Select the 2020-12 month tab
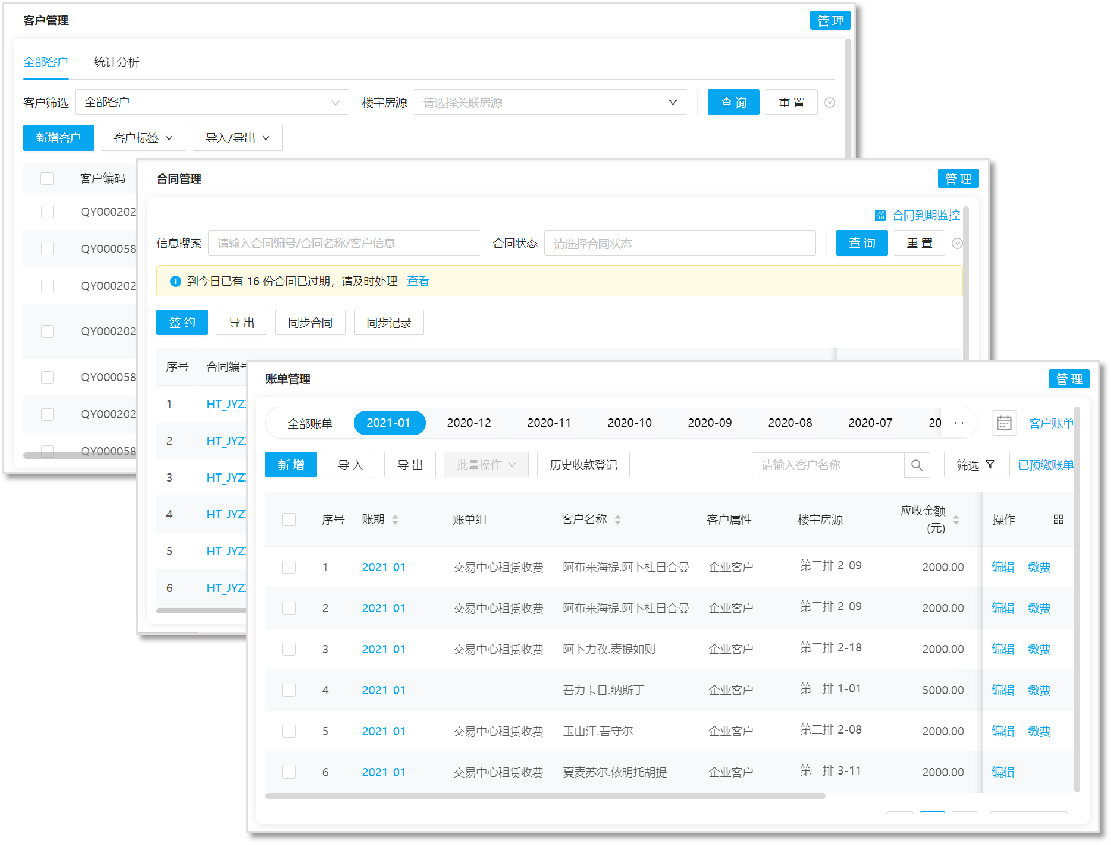Image resolution: width=1111 pixels, height=845 pixels. 469,423
